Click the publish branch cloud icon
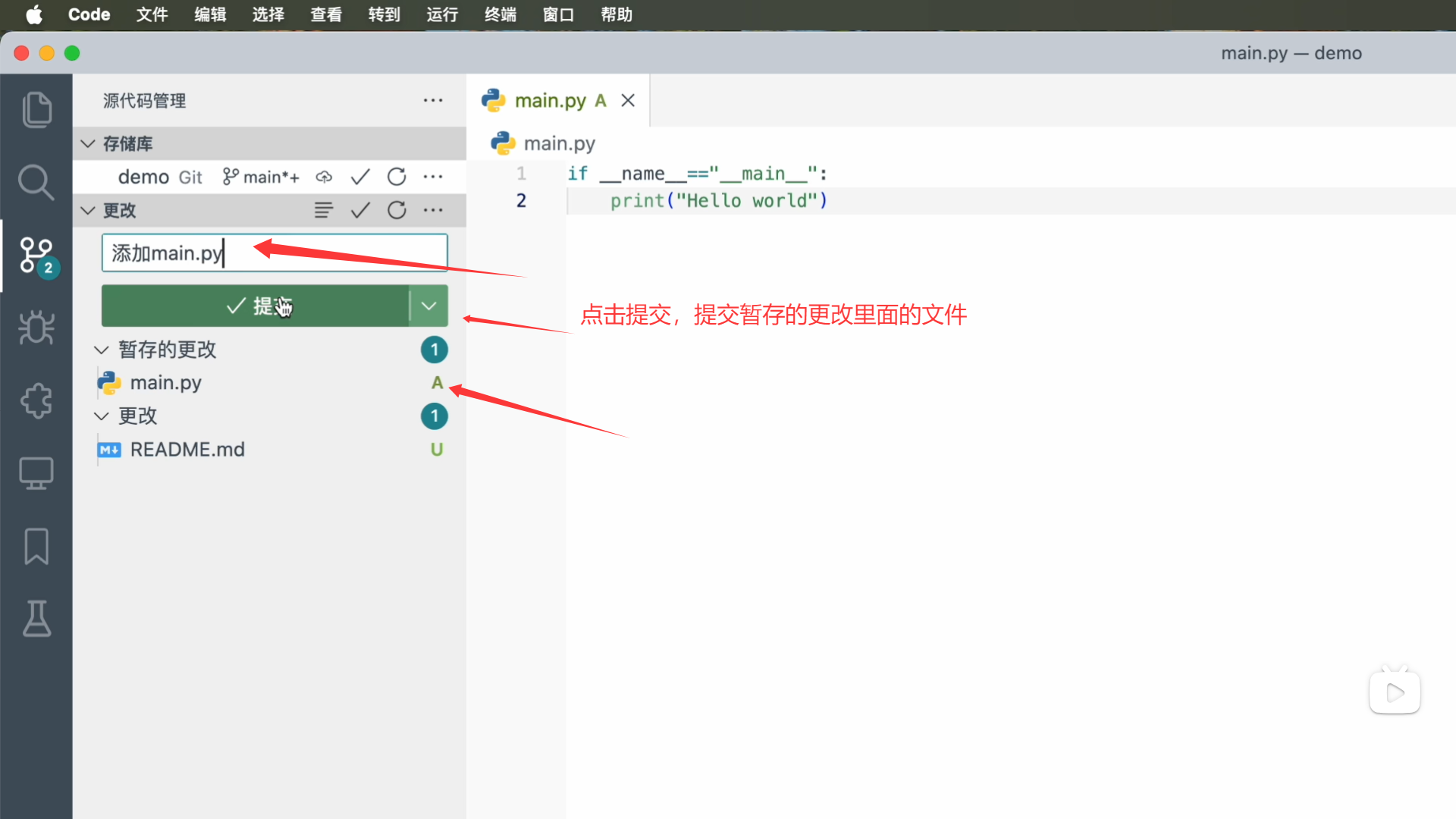Screen dimensions: 1456x819 (x=324, y=177)
